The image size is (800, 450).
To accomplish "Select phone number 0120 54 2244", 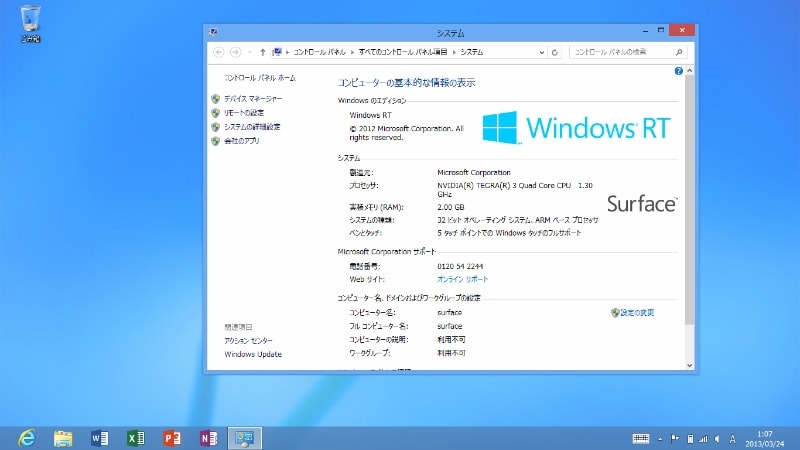I will (x=460, y=266).
